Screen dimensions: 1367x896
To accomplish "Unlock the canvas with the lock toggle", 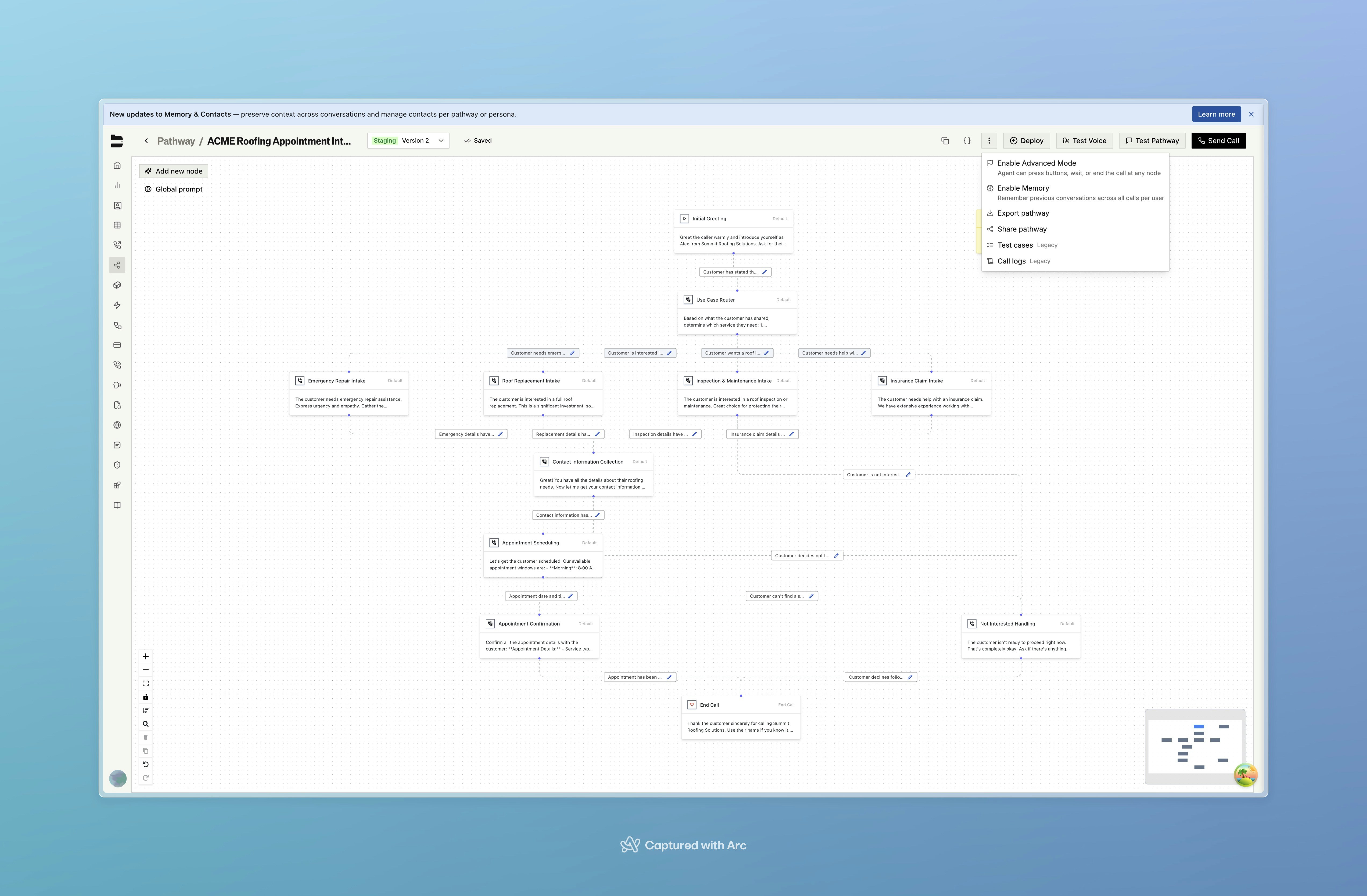I will 145,697.
